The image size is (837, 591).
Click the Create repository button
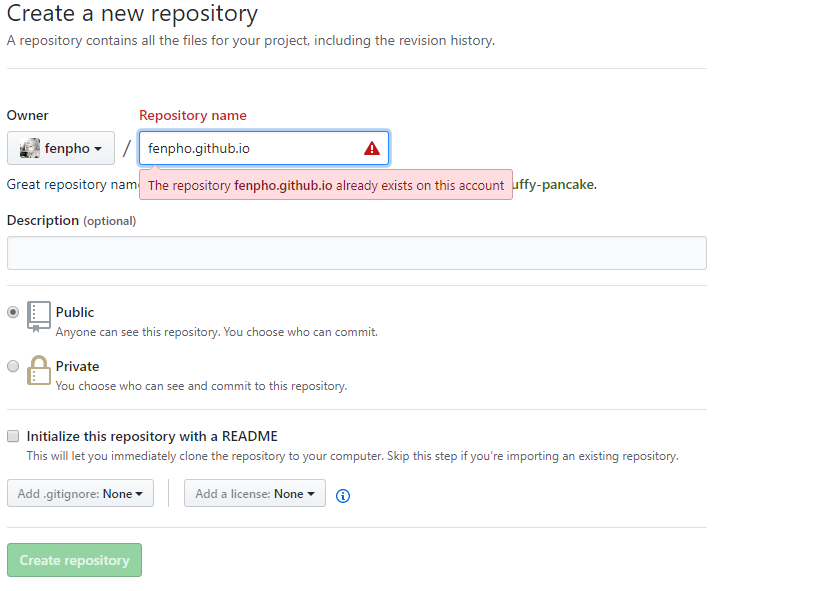[x=74, y=560]
